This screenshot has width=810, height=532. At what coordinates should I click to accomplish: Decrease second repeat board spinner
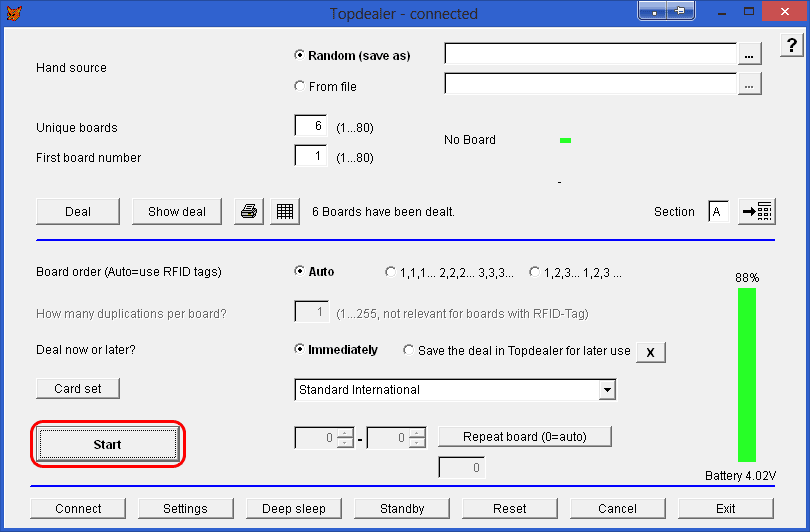[x=417, y=443]
